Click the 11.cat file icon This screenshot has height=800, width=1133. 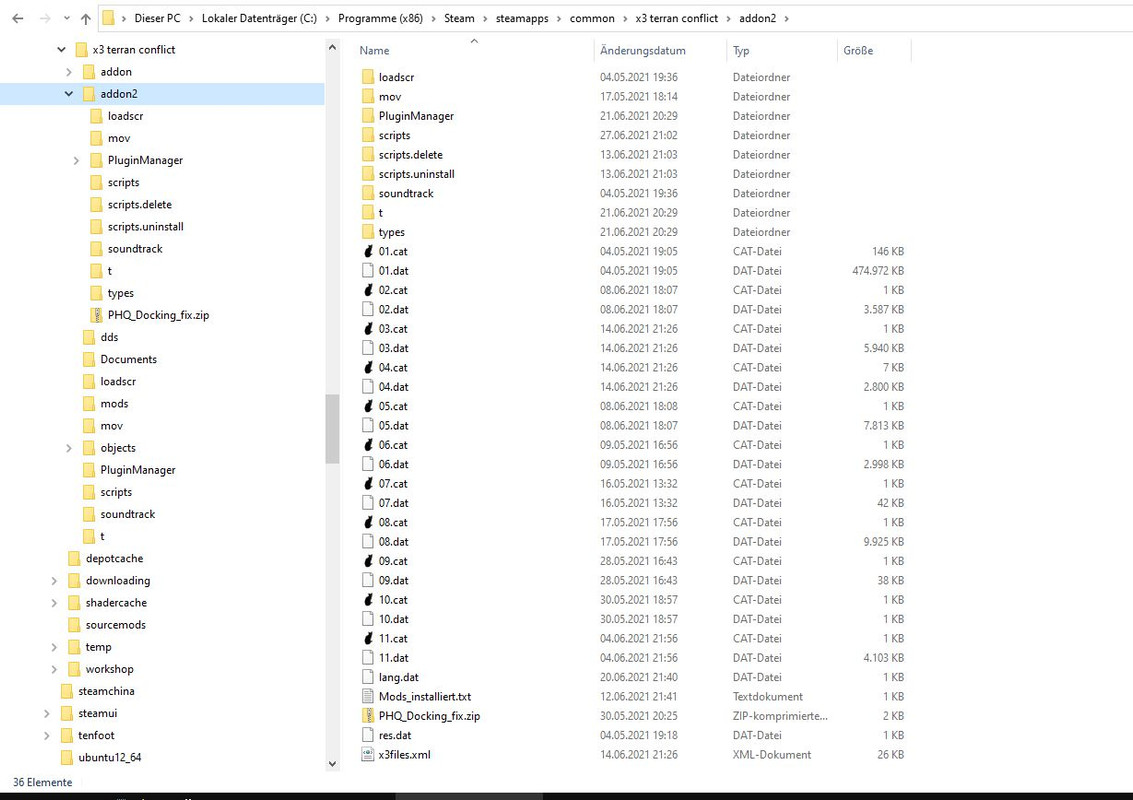(369, 638)
